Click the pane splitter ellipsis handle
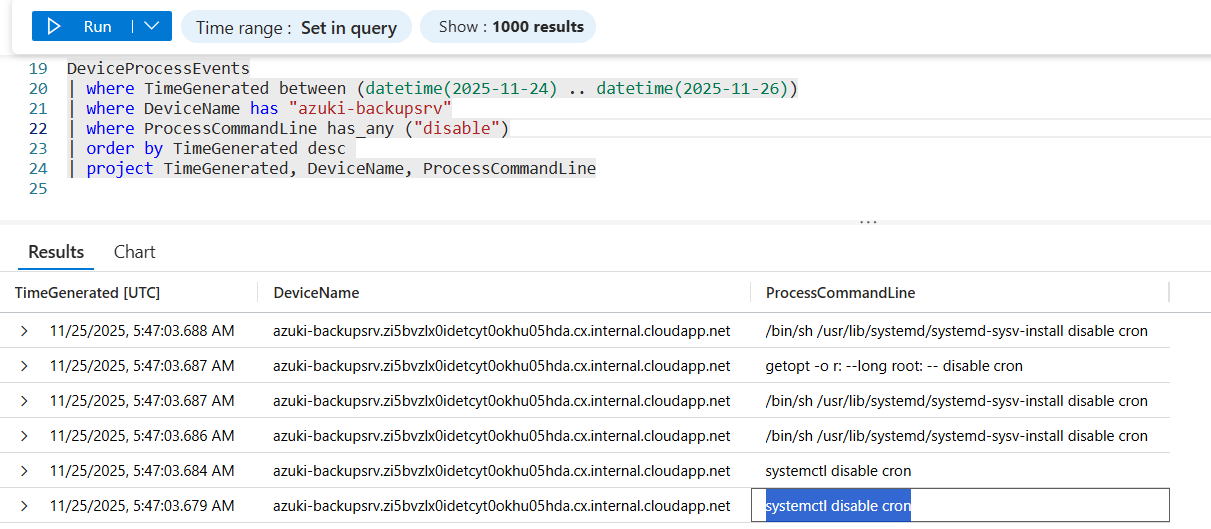The image size is (1211, 529). (x=868, y=221)
